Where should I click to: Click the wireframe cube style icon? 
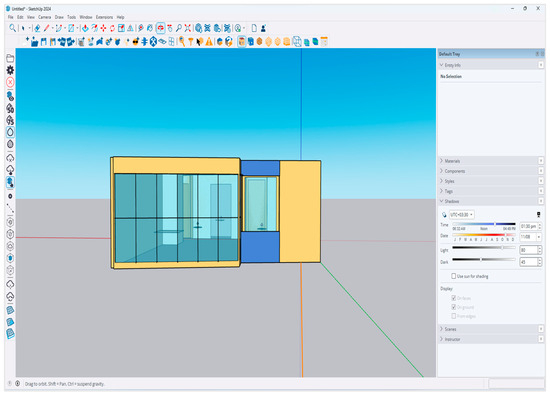[297, 42]
